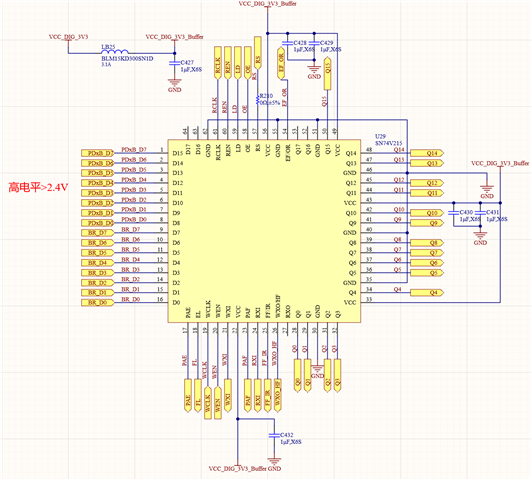532x480 pixels.
Task: Click the LB25 designator text
Action: pos(108,46)
